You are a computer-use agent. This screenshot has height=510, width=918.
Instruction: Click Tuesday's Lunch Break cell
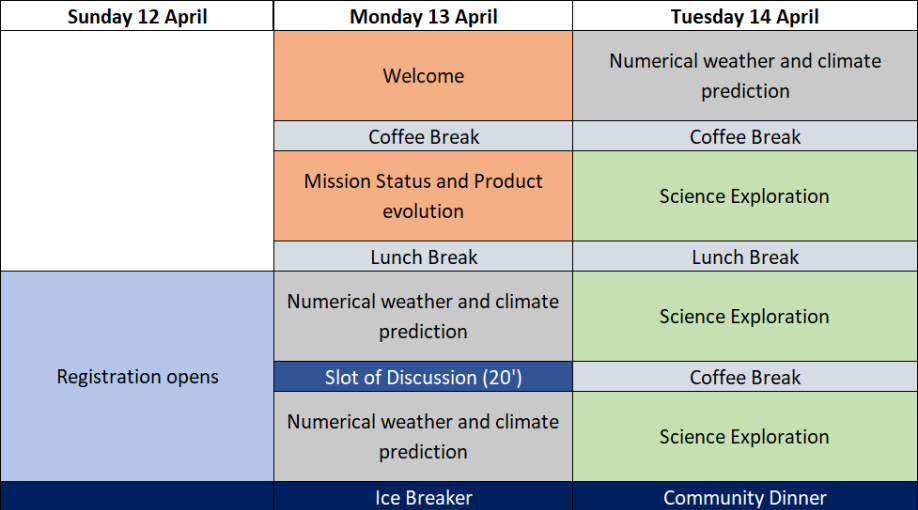click(745, 257)
